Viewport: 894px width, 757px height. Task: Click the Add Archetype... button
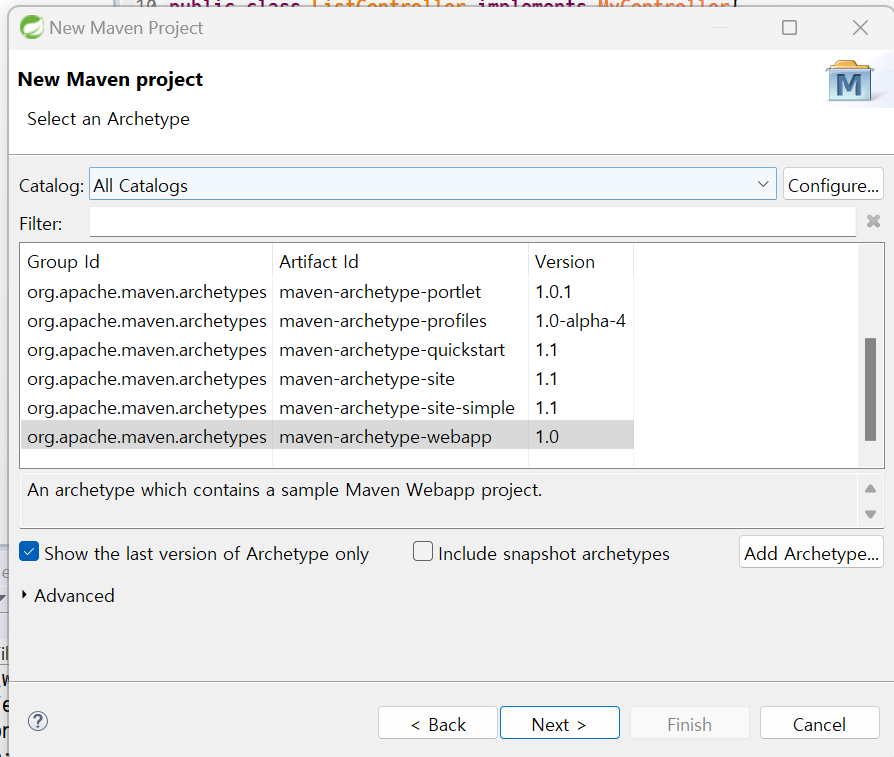pos(811,552)
